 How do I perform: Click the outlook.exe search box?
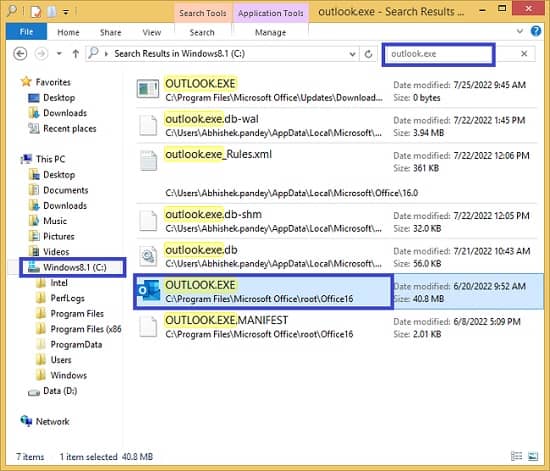pyautogui.click(x=438, y=54)
